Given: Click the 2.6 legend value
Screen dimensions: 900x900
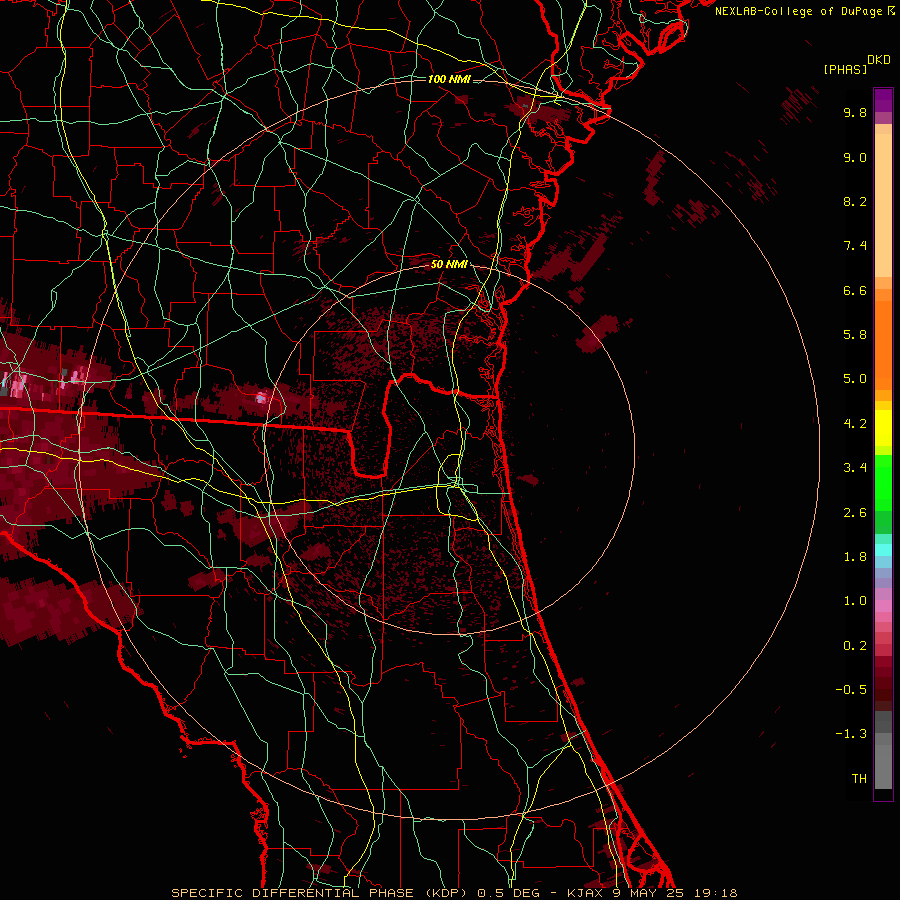Looking at the screenshot, I should [855, 513].
